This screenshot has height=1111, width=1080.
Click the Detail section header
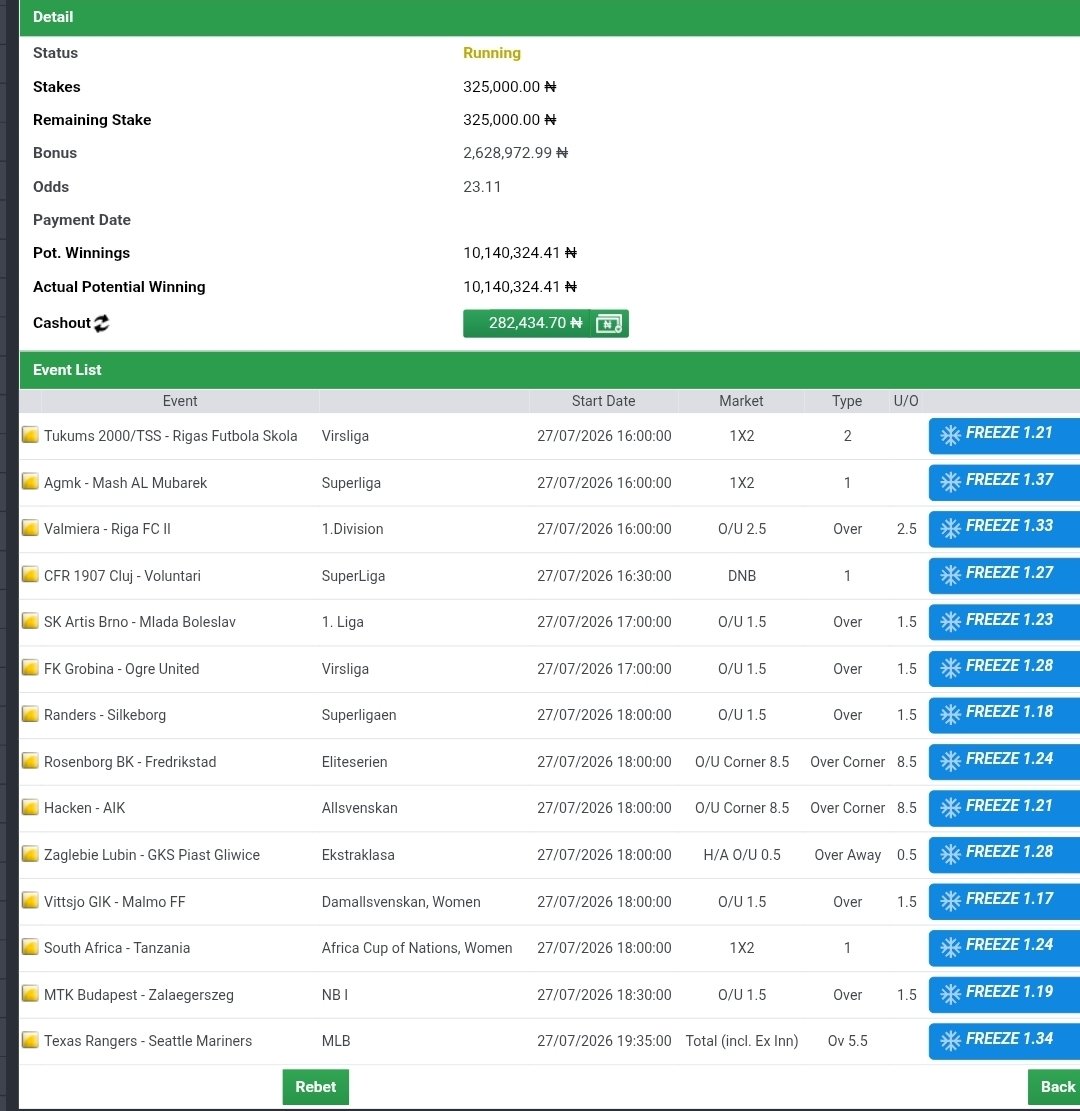tap(549, 17)
